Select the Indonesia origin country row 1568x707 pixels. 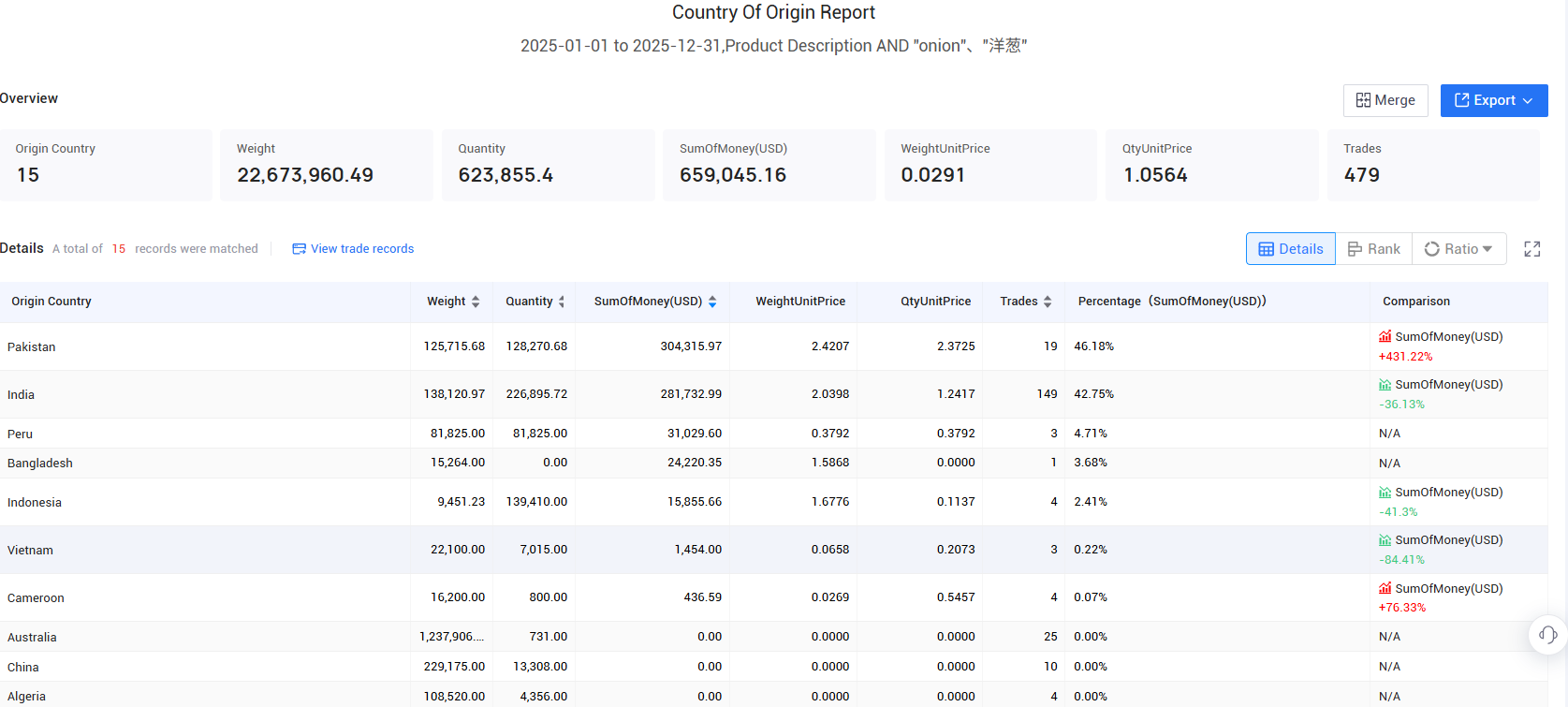[773, 502]
